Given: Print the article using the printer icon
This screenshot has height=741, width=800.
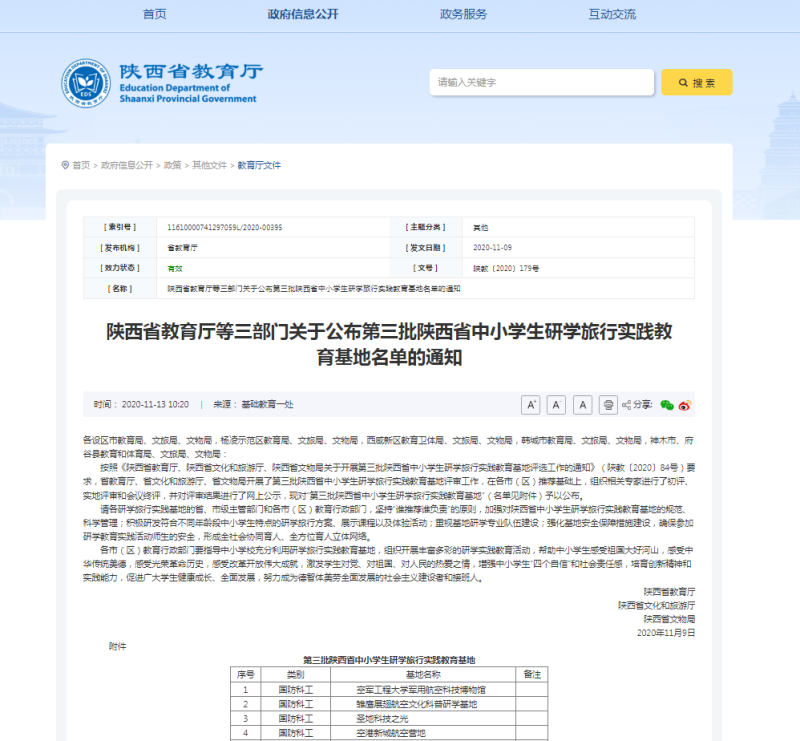Looking at the screenshot, I should tap(609, 404).
